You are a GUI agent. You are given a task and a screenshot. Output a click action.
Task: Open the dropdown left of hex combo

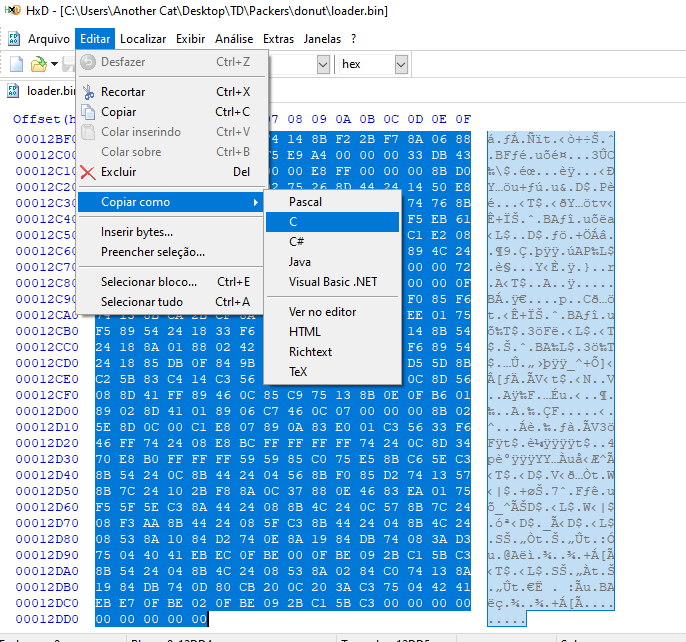click(323, 65)
